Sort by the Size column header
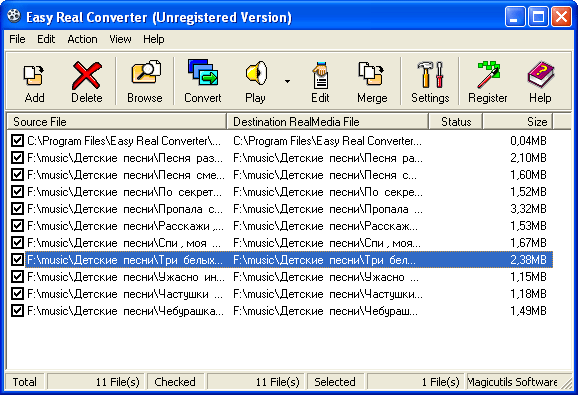This screenshot has height=395, width=578. (x=518, y=122)
